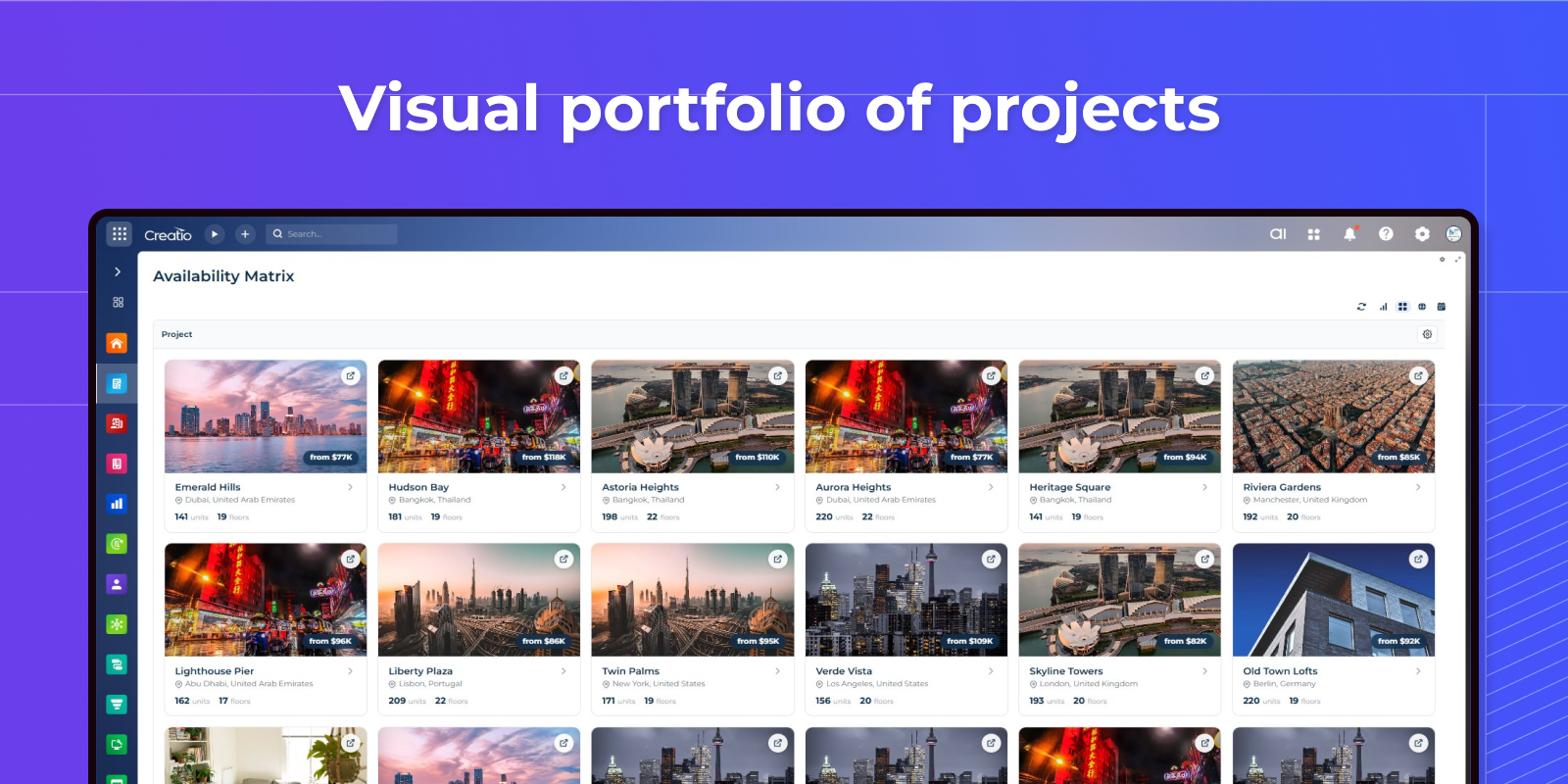
Task: Click the "from $118K" price badge
Action: pos(544,457)
